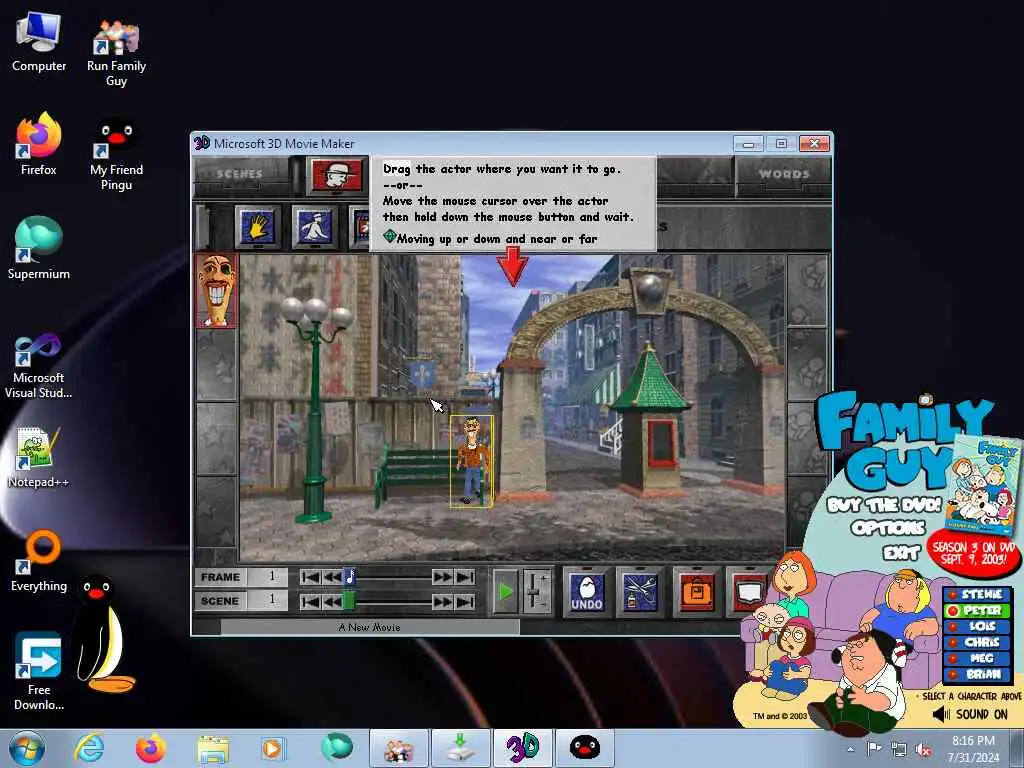
Task: Click the McZee guide face portrait
Action: click(x=216, y=291)
